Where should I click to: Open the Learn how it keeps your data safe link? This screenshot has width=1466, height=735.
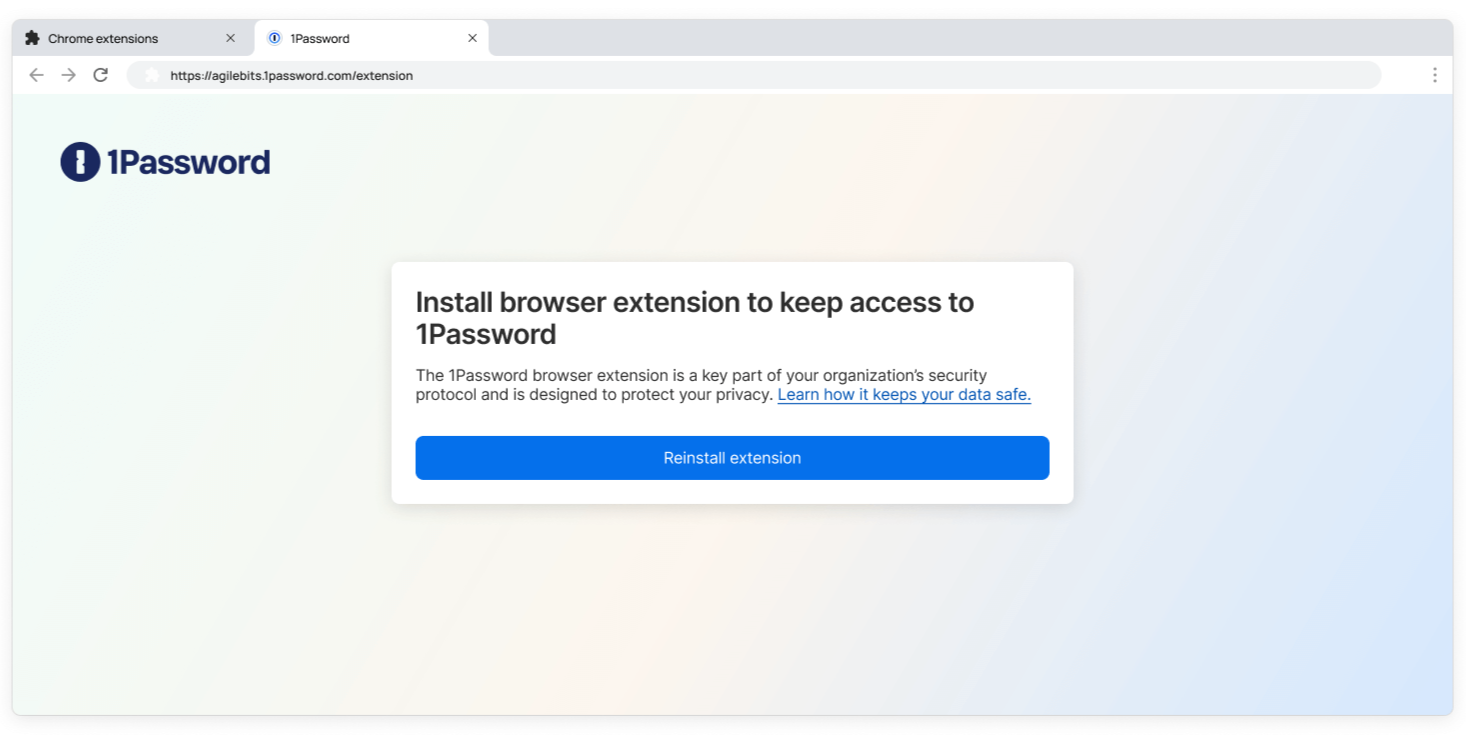click(903, 394)
